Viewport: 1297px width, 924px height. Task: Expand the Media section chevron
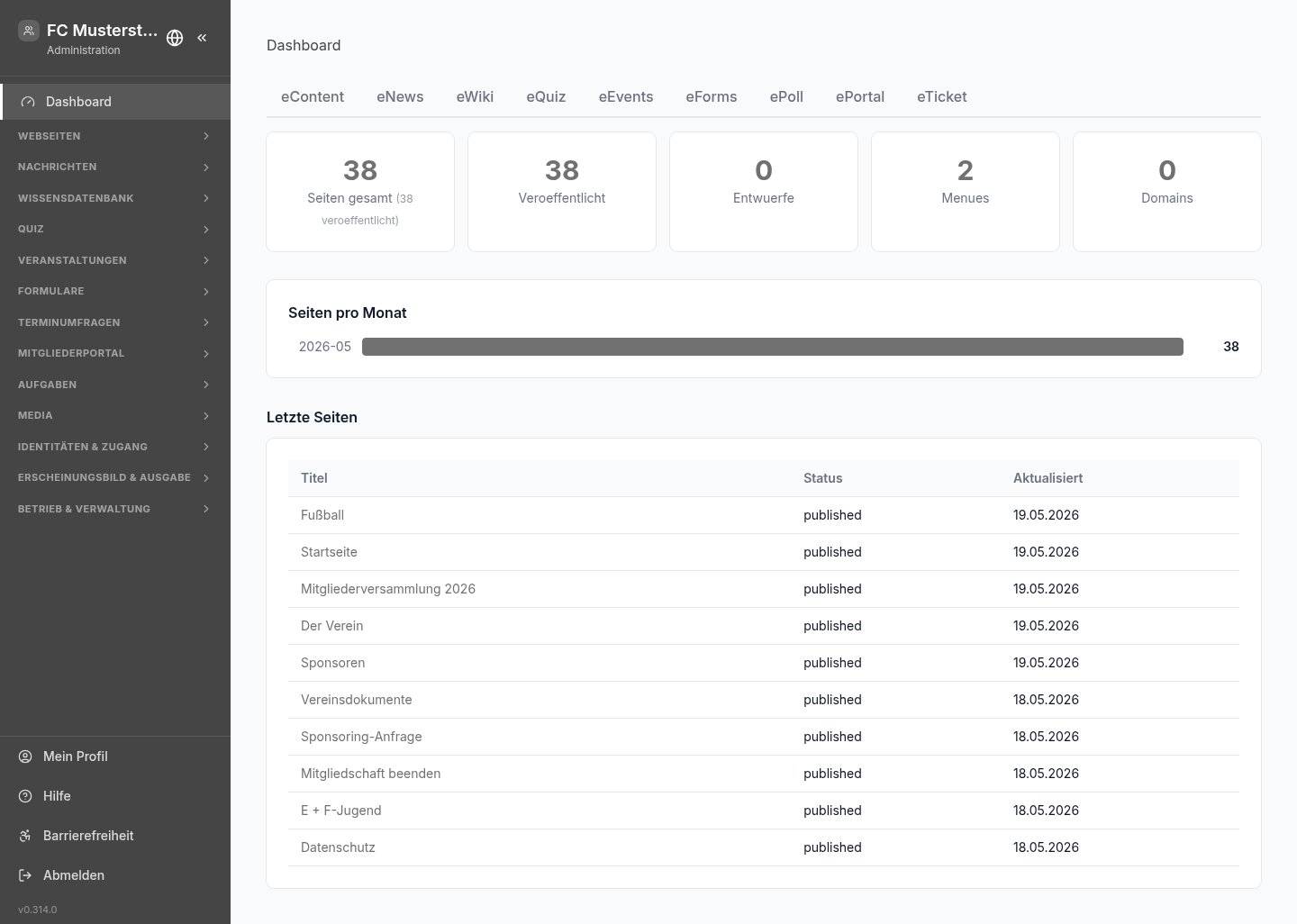206,416
